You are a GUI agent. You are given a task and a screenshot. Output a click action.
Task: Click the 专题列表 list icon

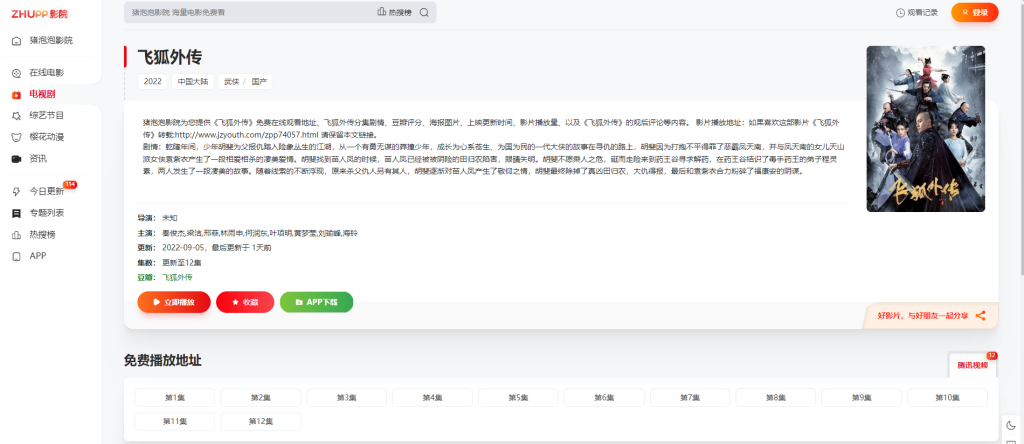16,214
